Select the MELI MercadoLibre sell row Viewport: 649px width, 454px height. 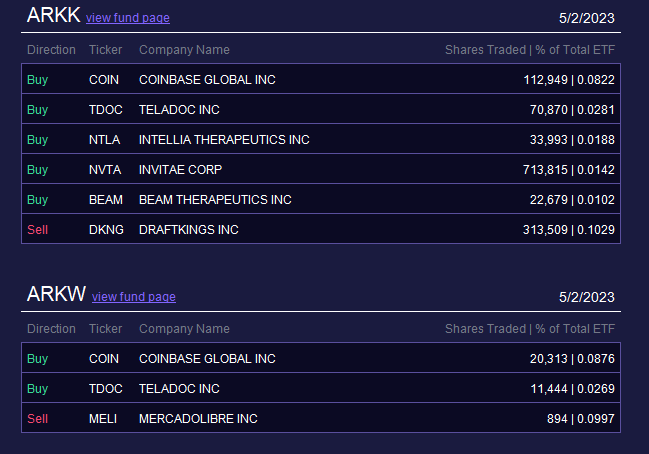point(321,418)
